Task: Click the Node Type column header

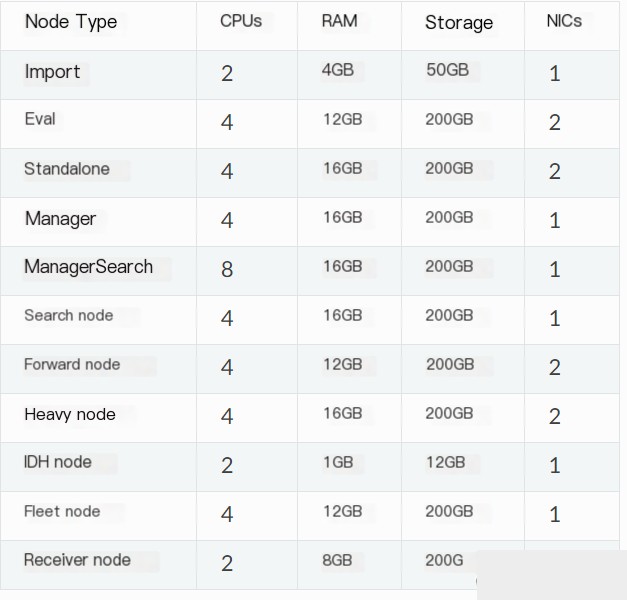Action: [71, 22]
